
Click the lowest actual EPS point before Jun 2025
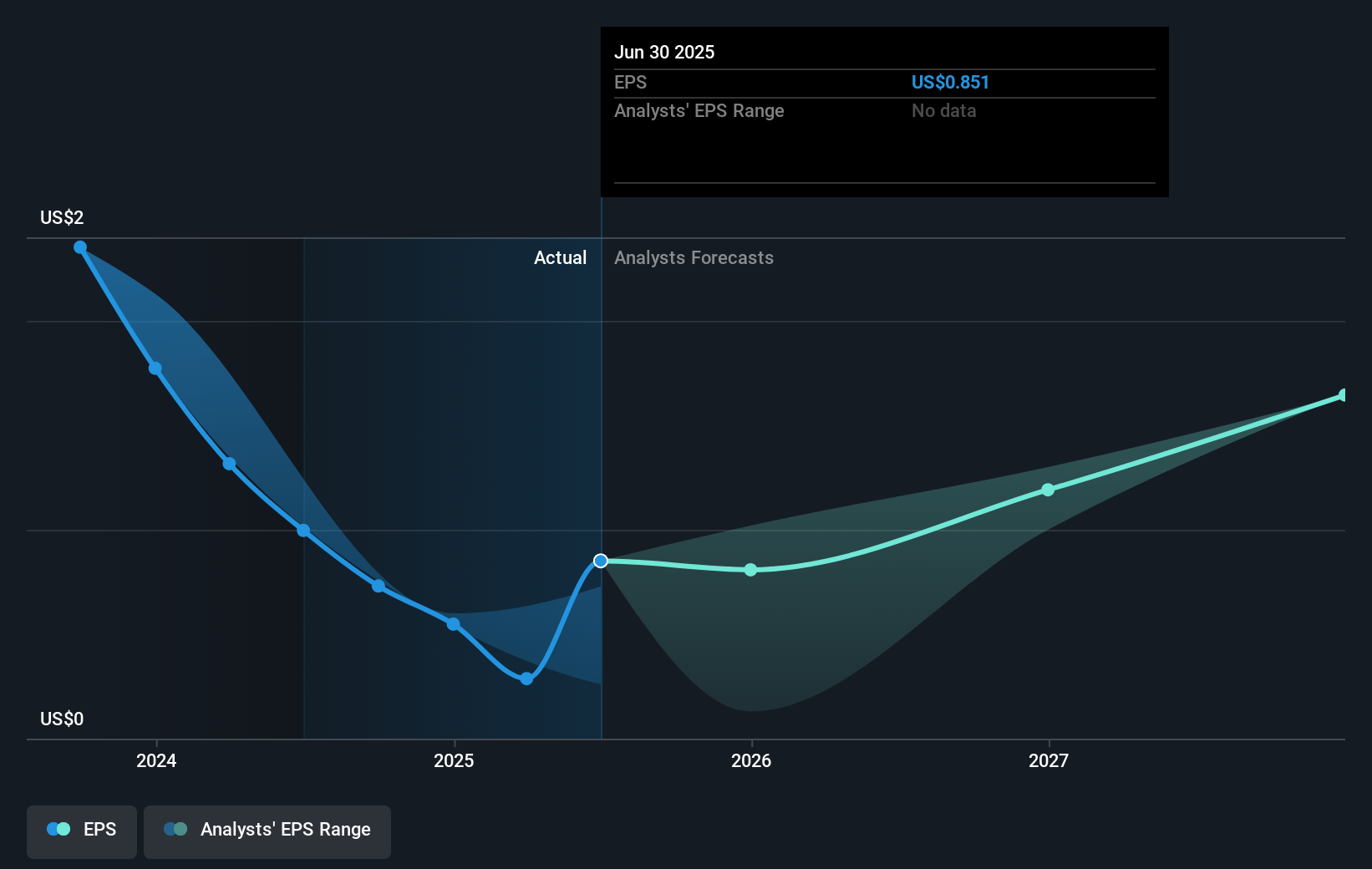tap(526, 678)
